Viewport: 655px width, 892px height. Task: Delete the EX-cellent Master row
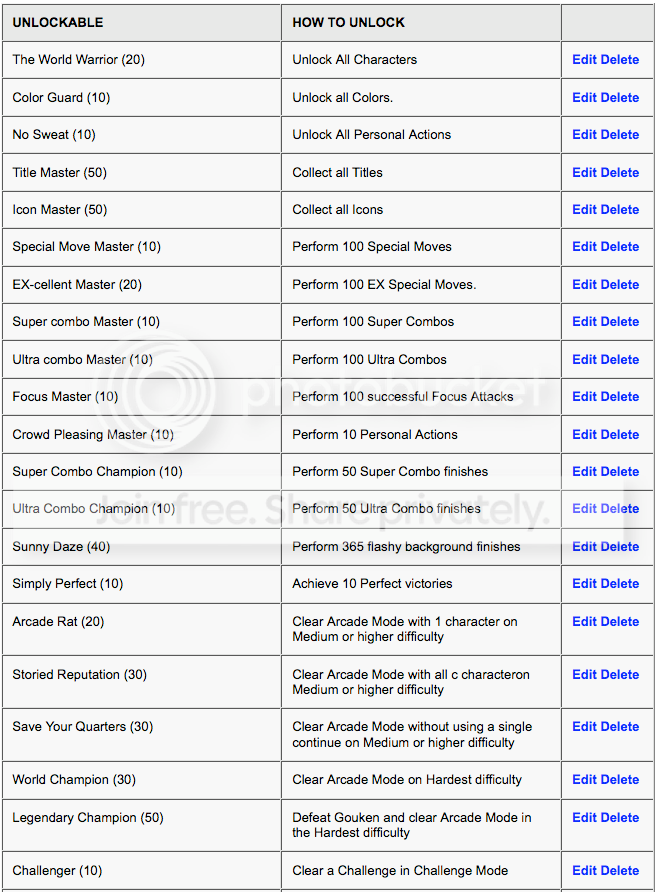coord(620,284)
